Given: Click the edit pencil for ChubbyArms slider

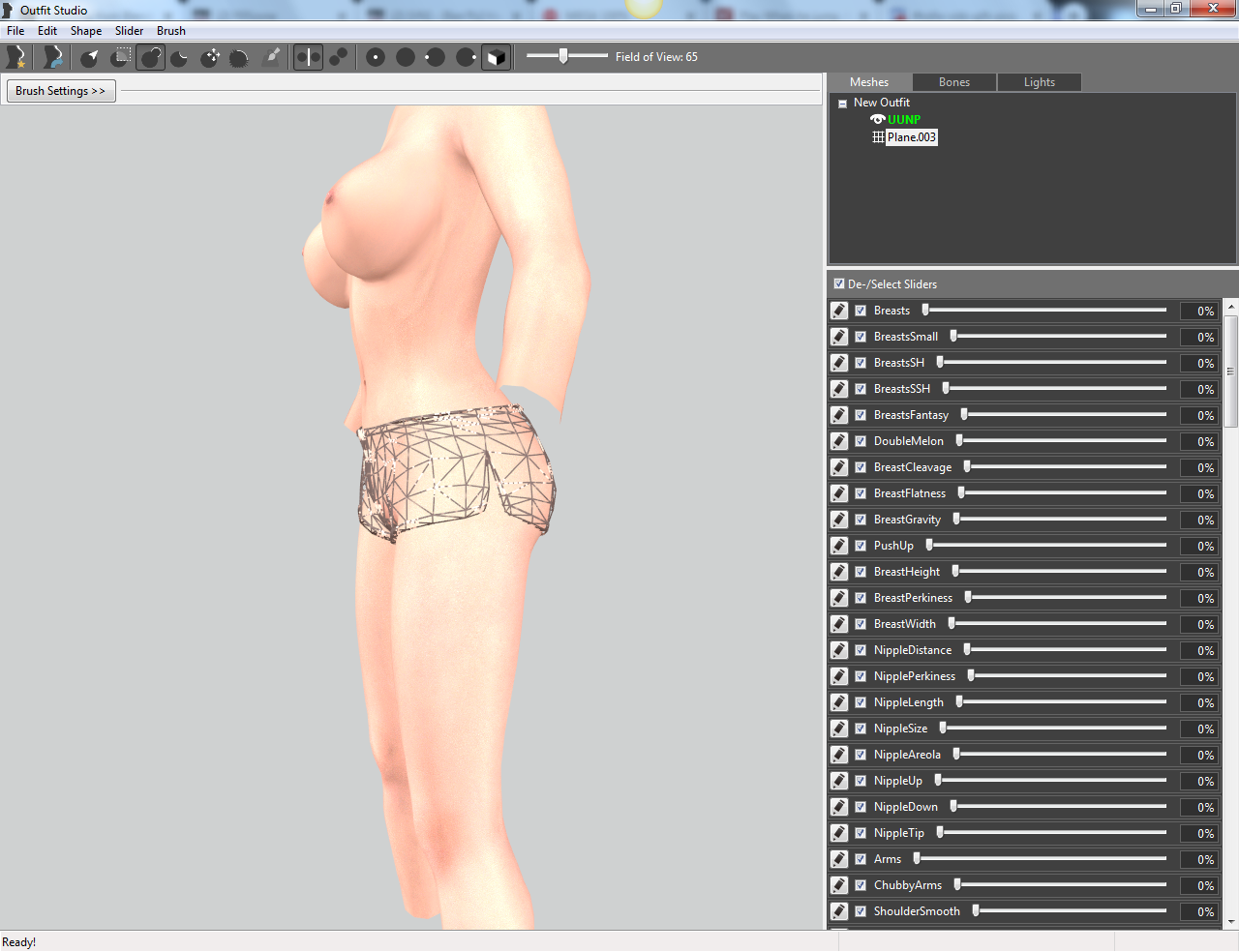Looking at the screenshot, I should (x=839, y=885).
